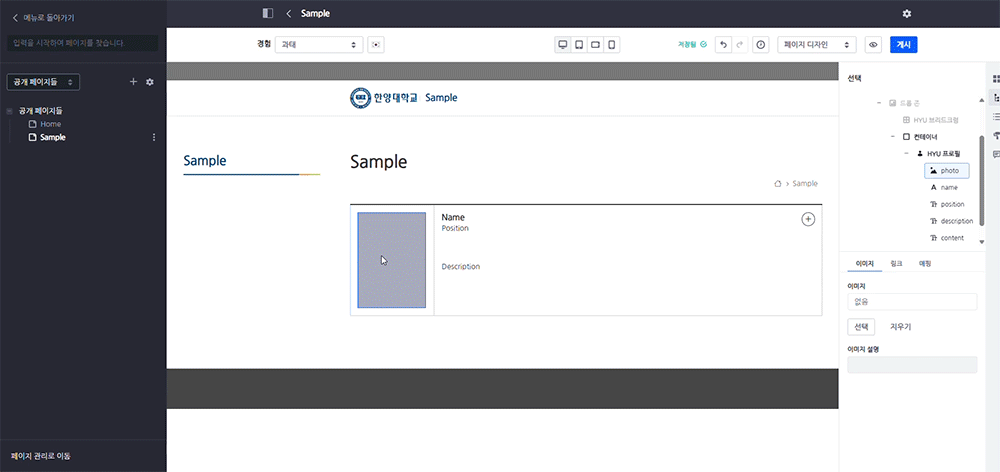Screen dimensions: 1000x472
Task: Click the undo arrow in toolbar
Action: (723, 45)
